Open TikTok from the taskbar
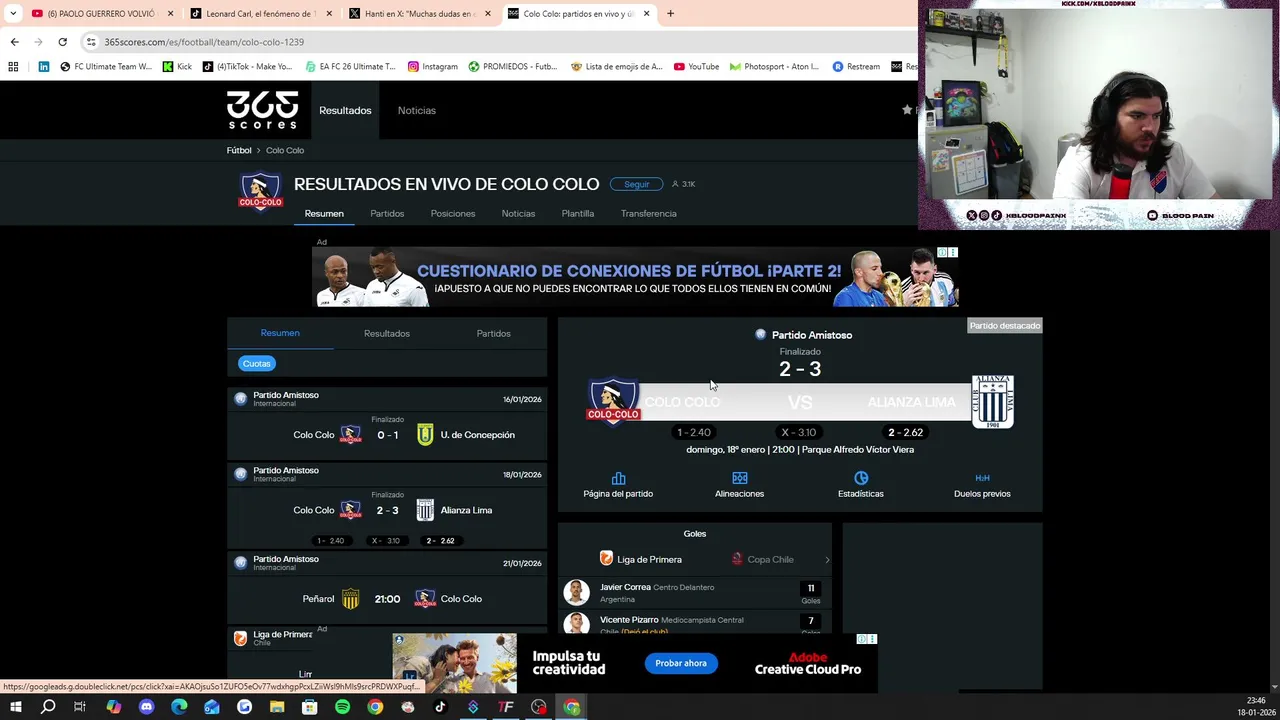 point(440,707)
